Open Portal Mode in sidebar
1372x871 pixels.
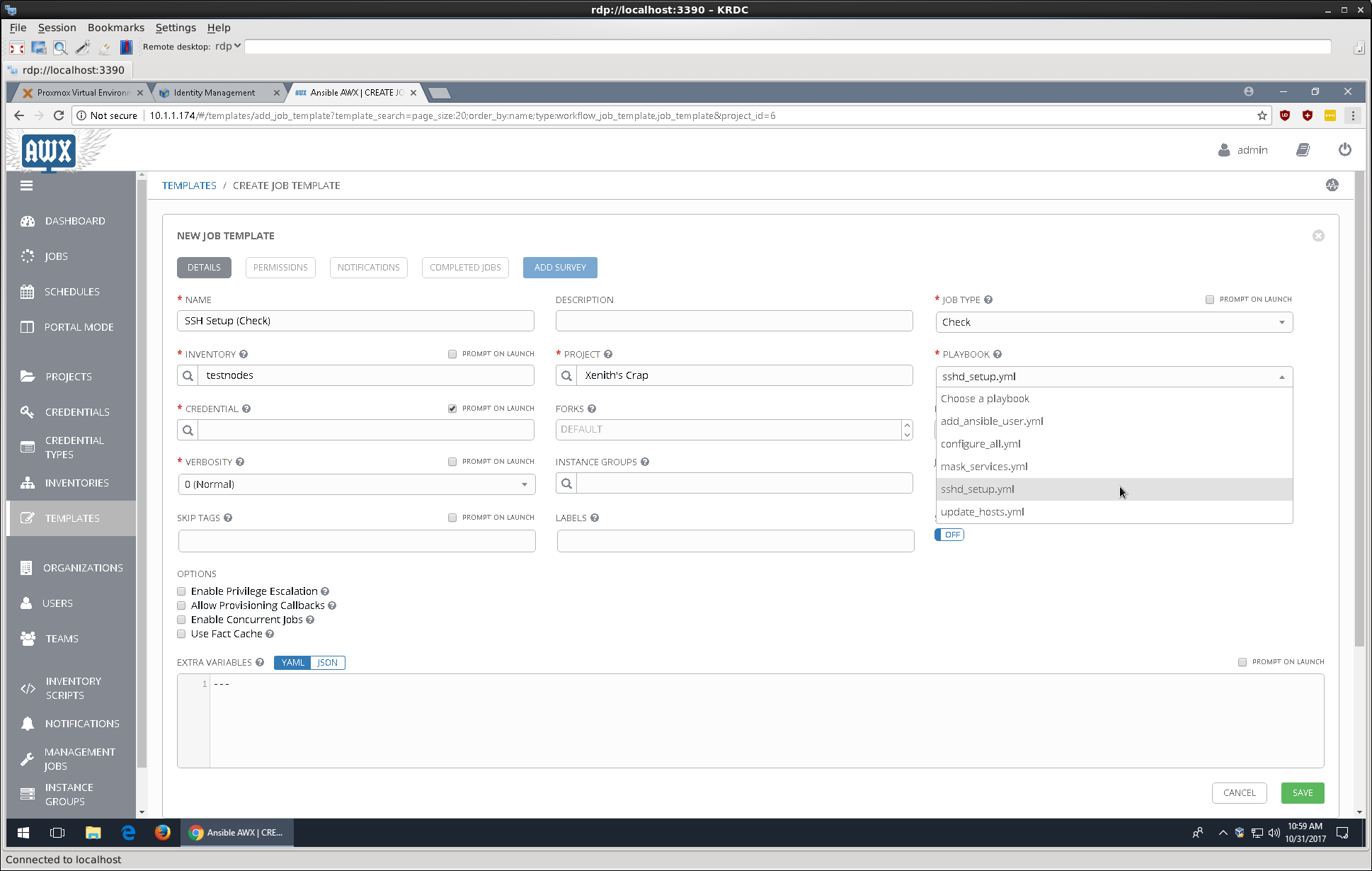click(x=79, y=327)
